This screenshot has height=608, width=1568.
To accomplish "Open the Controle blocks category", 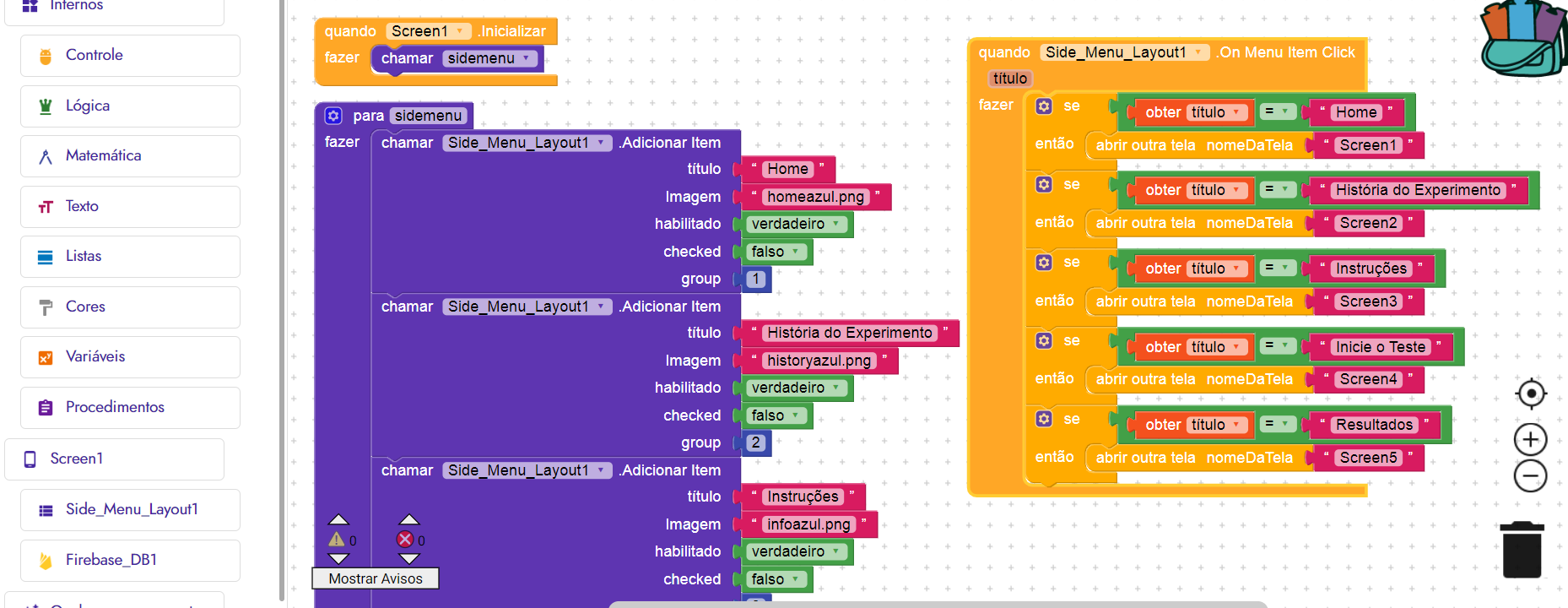I will point(95,55).
